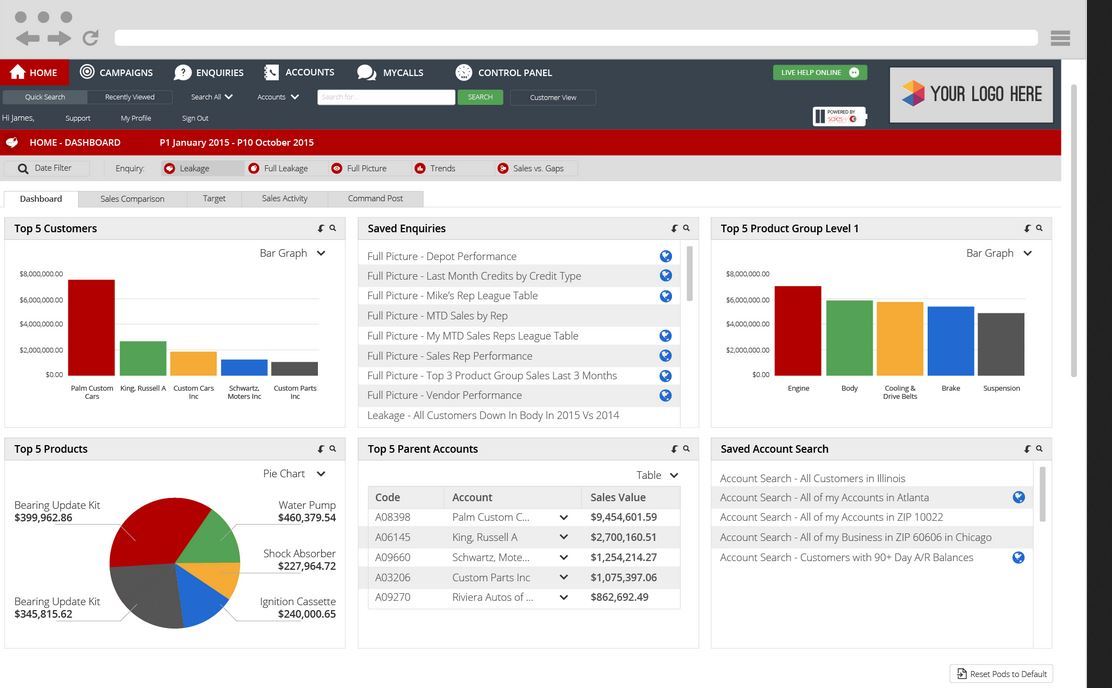Switch to the Command Post tab
The image size is (1112, 688).
pyautogui.click(x=375, y=198)
